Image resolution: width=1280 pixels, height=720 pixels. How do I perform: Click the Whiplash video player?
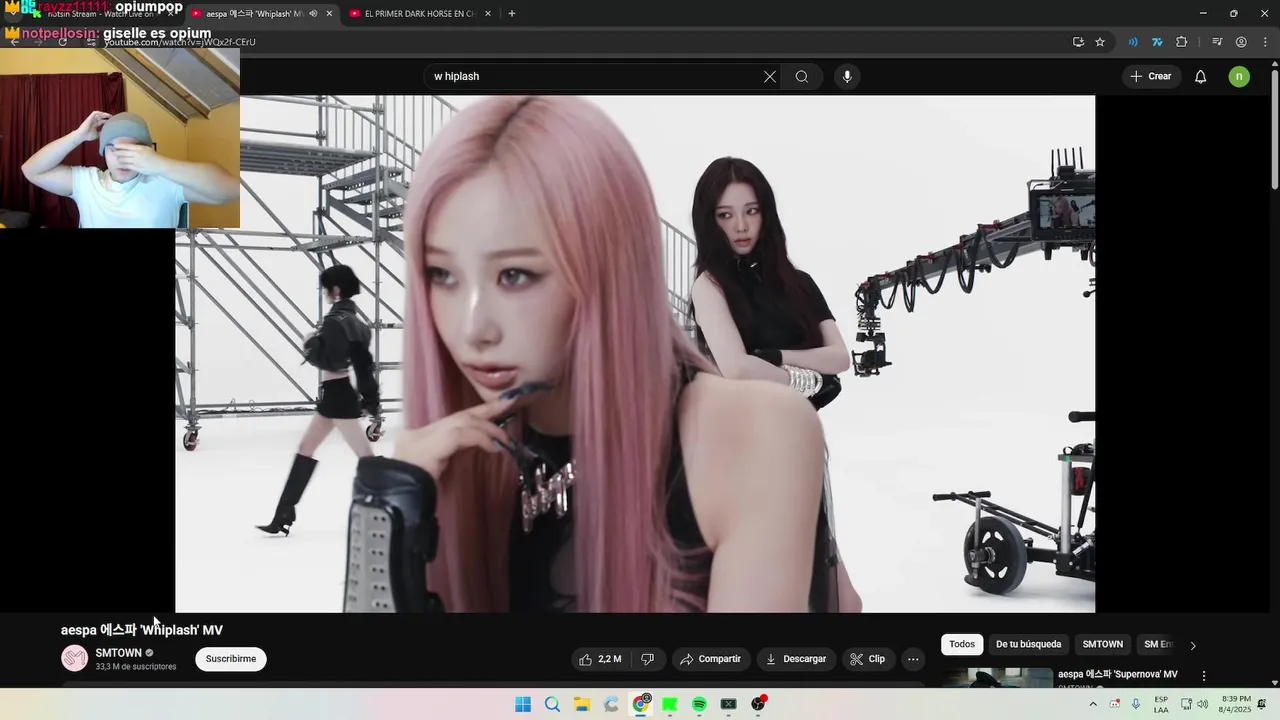[635, 354]
